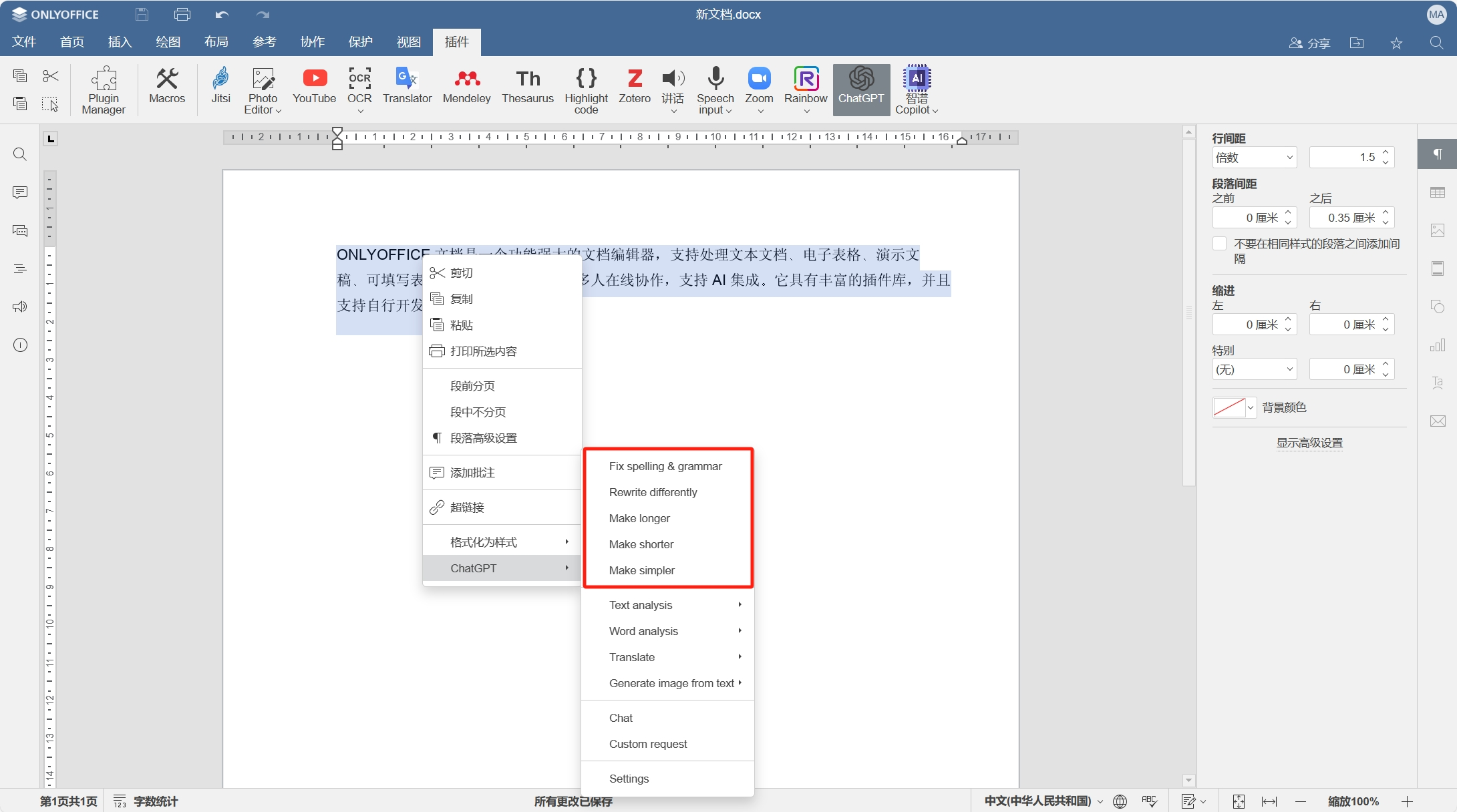Open Settings in ChatGPT submenu
Image resolution: width=1457 pixels, height=812 pixels.
point(668,779)
